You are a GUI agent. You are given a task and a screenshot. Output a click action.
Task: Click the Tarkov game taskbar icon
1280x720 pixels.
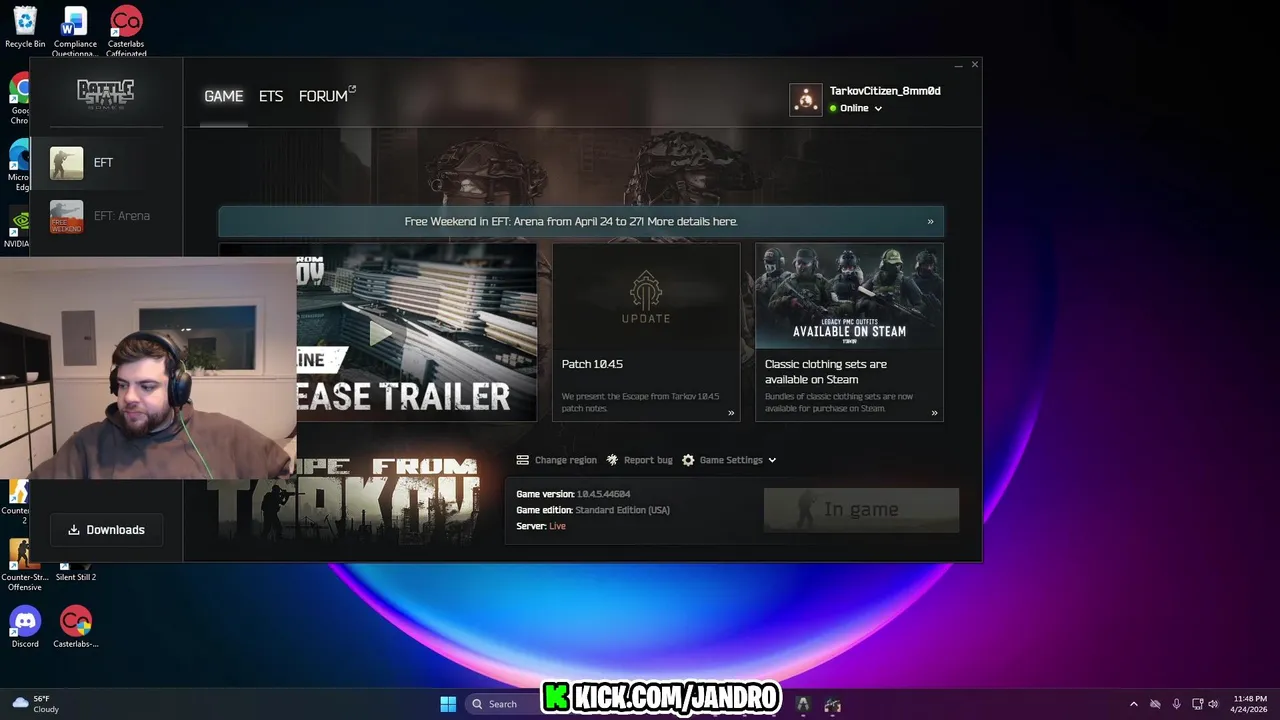832,704
